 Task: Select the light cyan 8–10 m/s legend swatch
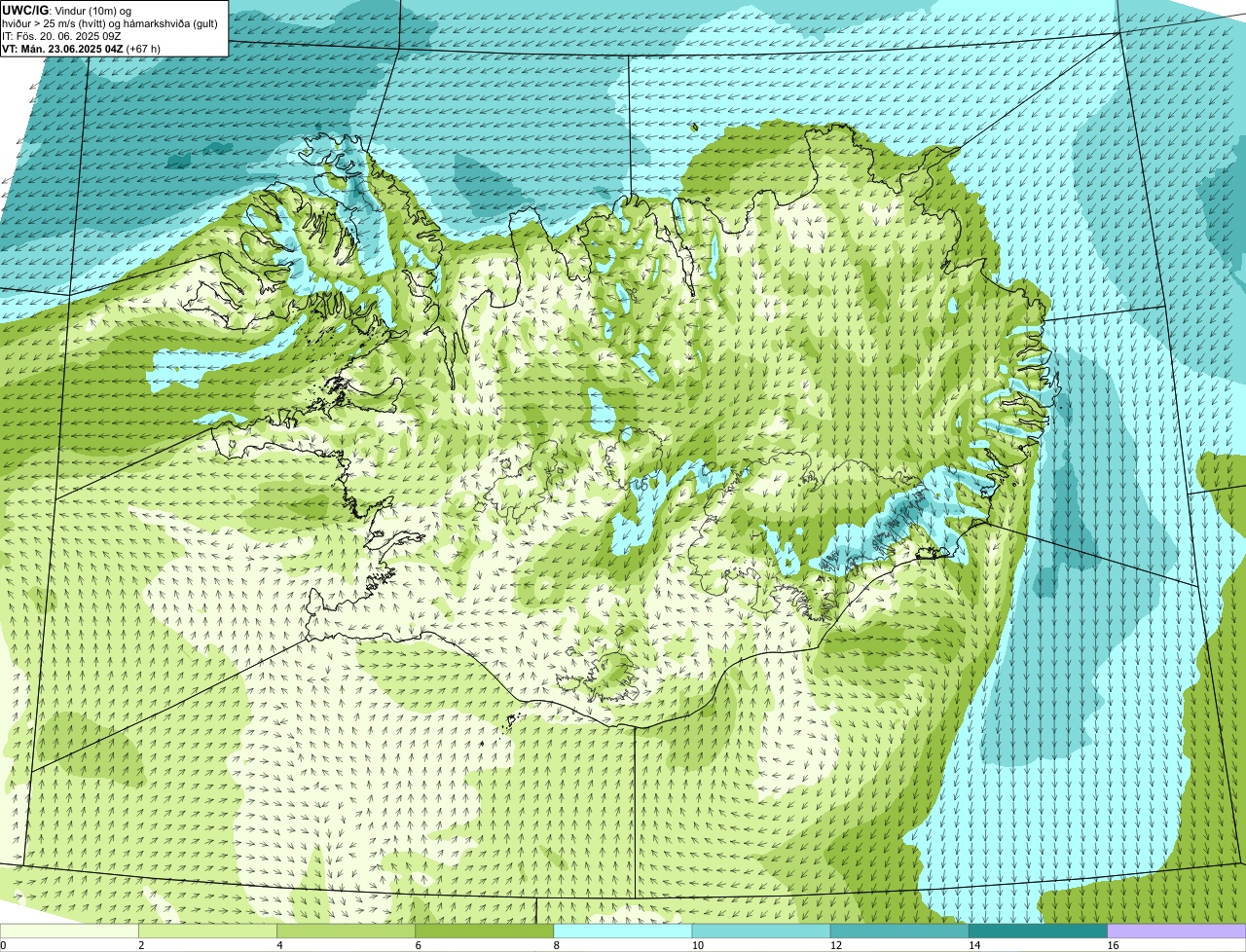623,931
